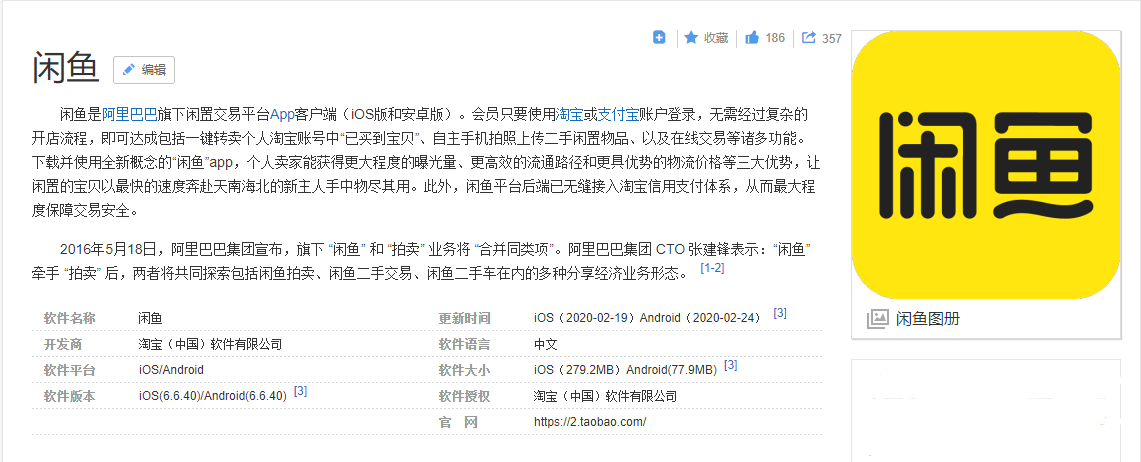Open the 闲鱼图册 album label
The height and width of the screenshot is (462, 1141).
927,319
